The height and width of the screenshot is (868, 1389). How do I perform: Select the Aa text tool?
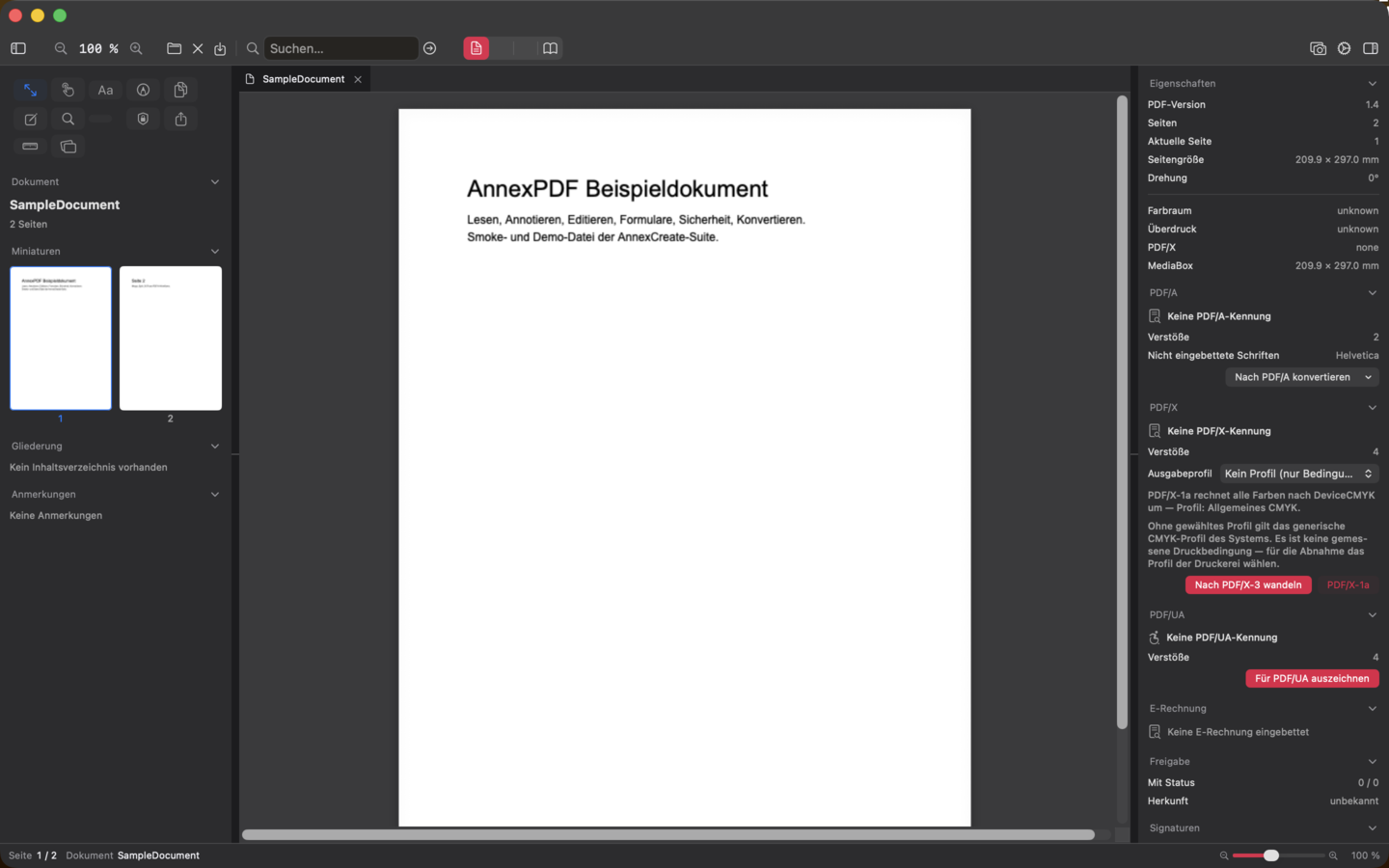click(x=105, y=90)
